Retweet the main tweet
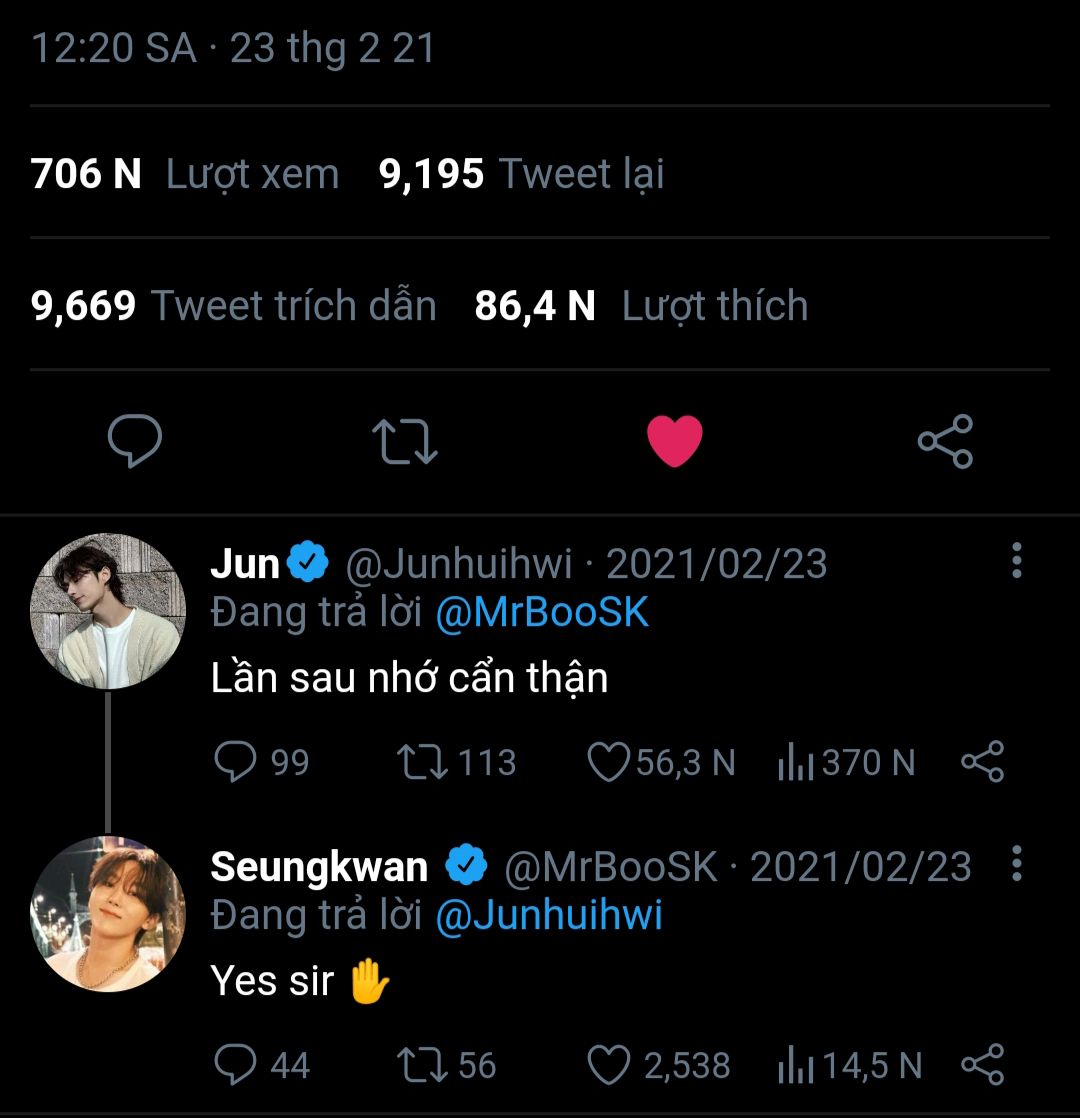Viewport: 1080px width, 1118px height. pyautogui.click(x=404, y=442)
